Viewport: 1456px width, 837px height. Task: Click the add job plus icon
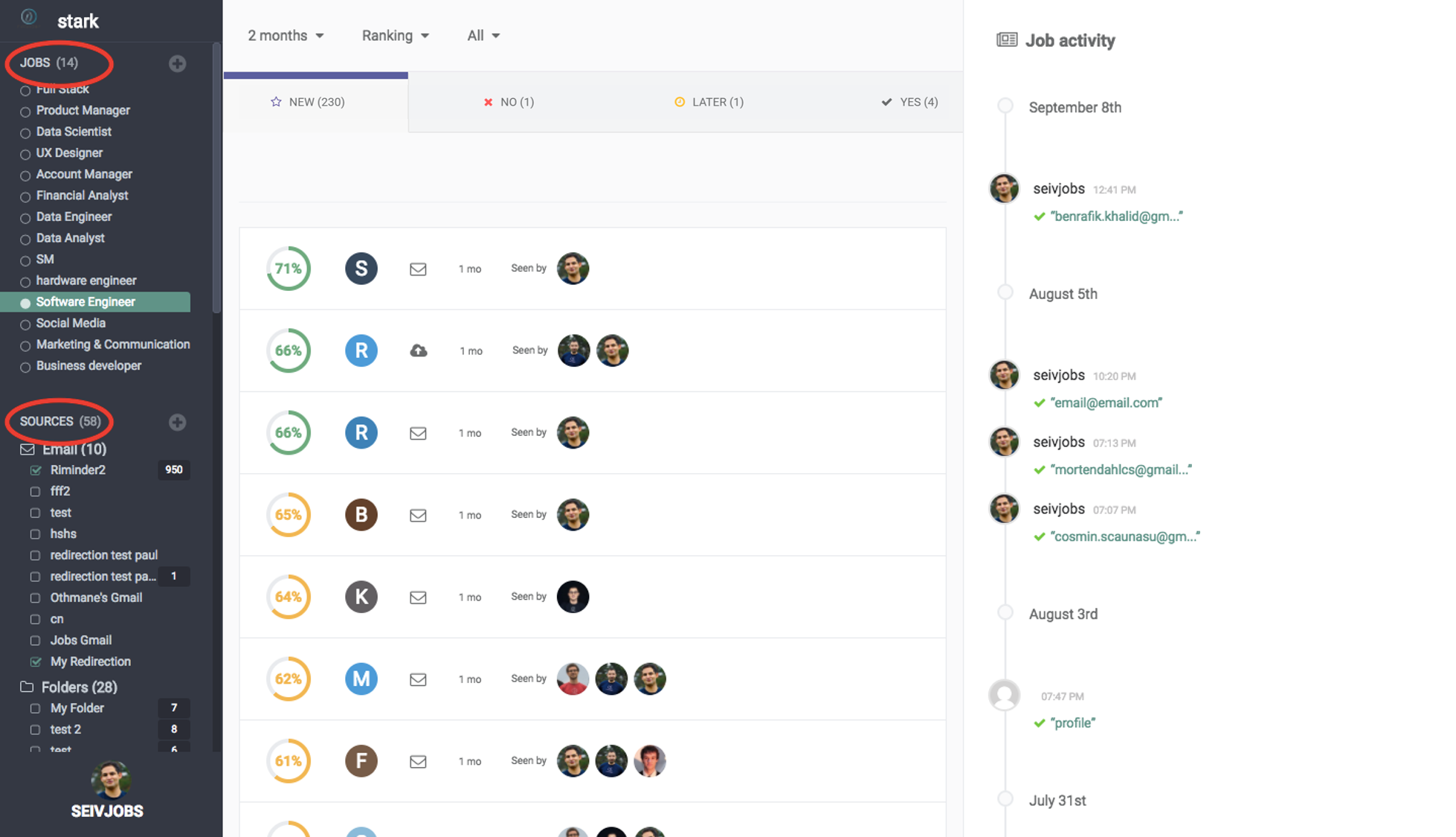point(177,63)
